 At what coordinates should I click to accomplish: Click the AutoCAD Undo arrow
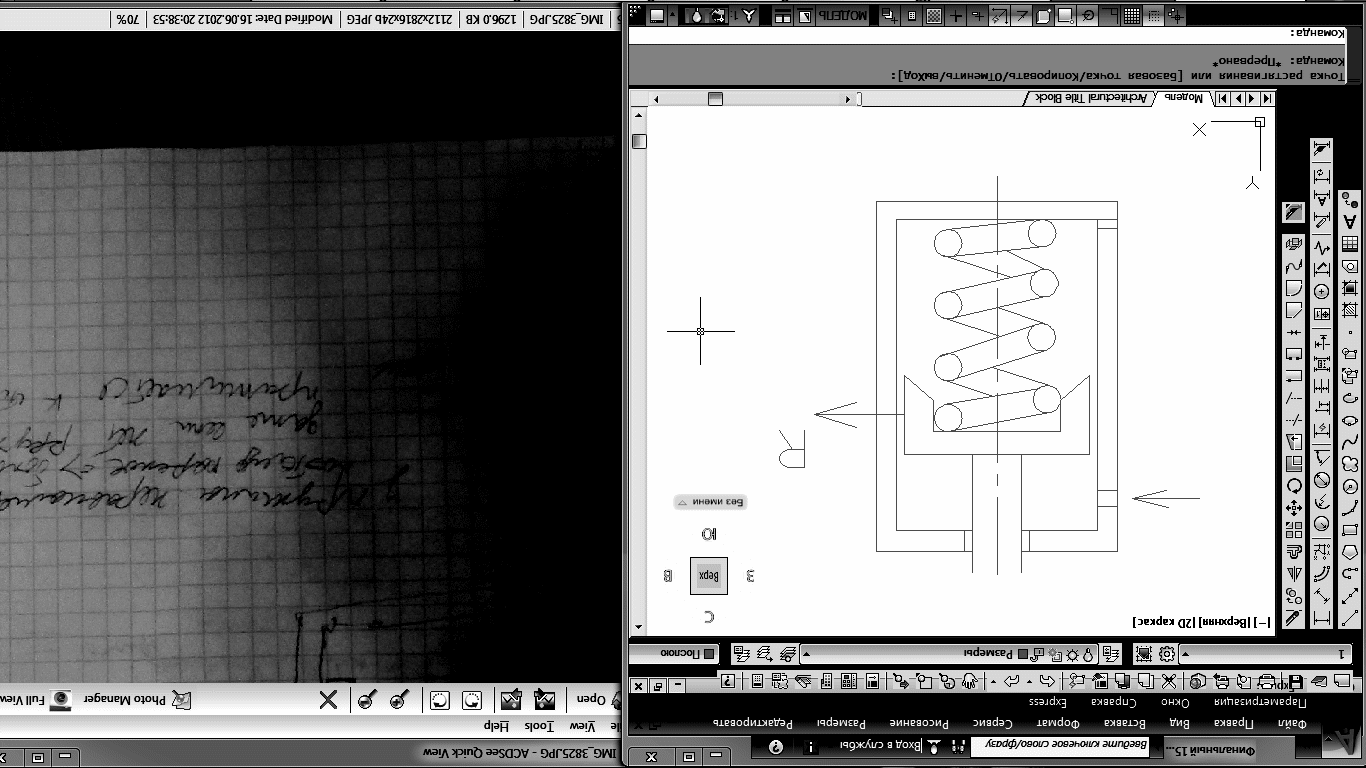(1046, 682)
